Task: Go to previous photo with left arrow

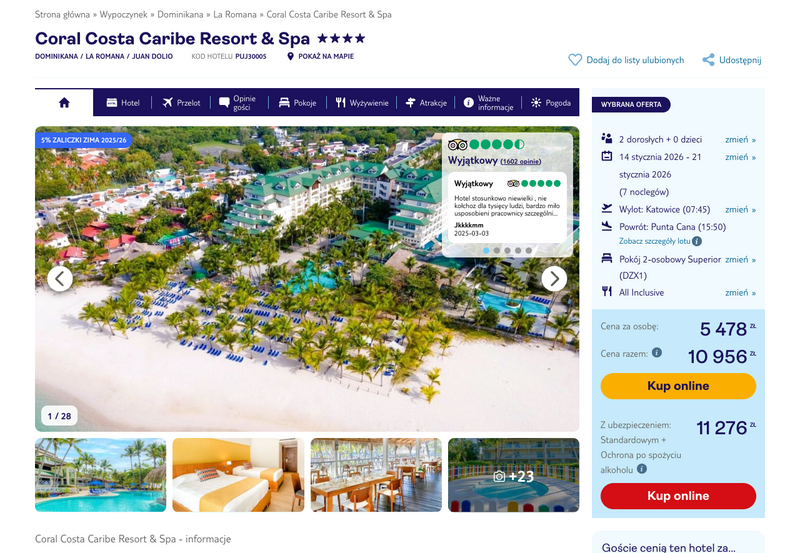Action: [x=60, y=279]
